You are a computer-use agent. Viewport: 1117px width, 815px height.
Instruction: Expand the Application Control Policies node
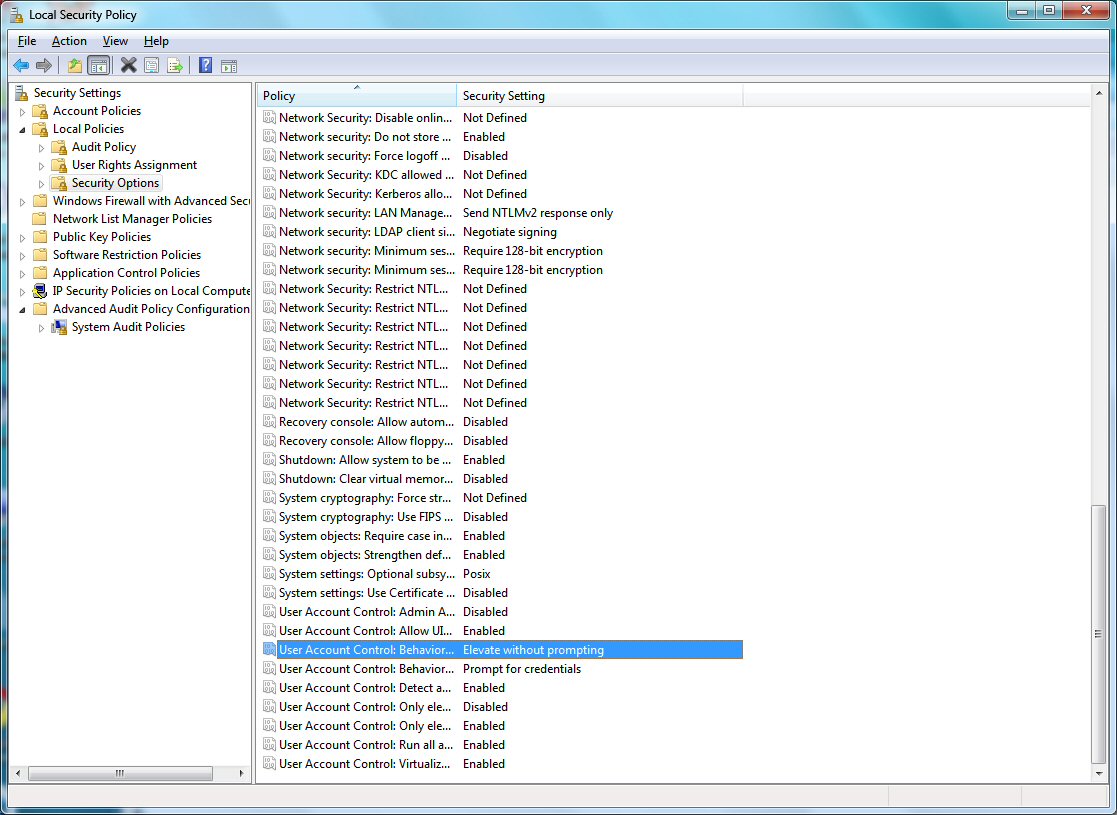[22, 274]
